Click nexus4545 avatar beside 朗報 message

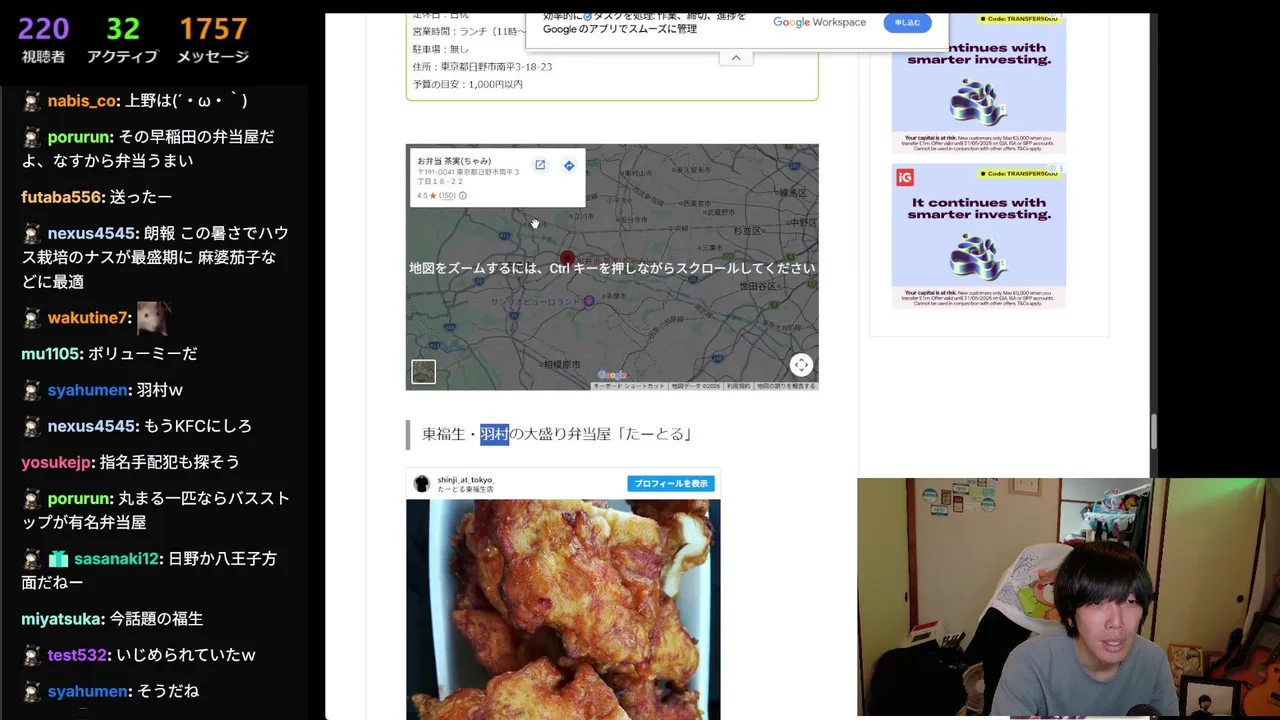pos(32,234)
